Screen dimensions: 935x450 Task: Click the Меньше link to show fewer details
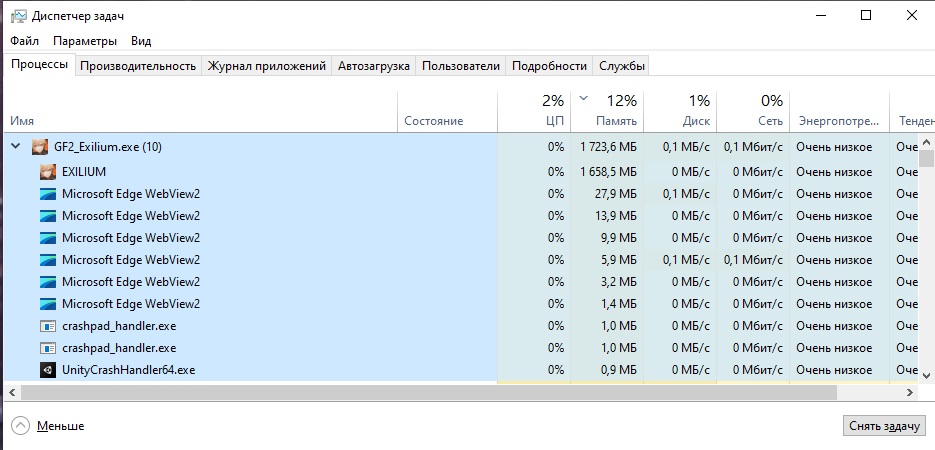click(x=60, y=426)
